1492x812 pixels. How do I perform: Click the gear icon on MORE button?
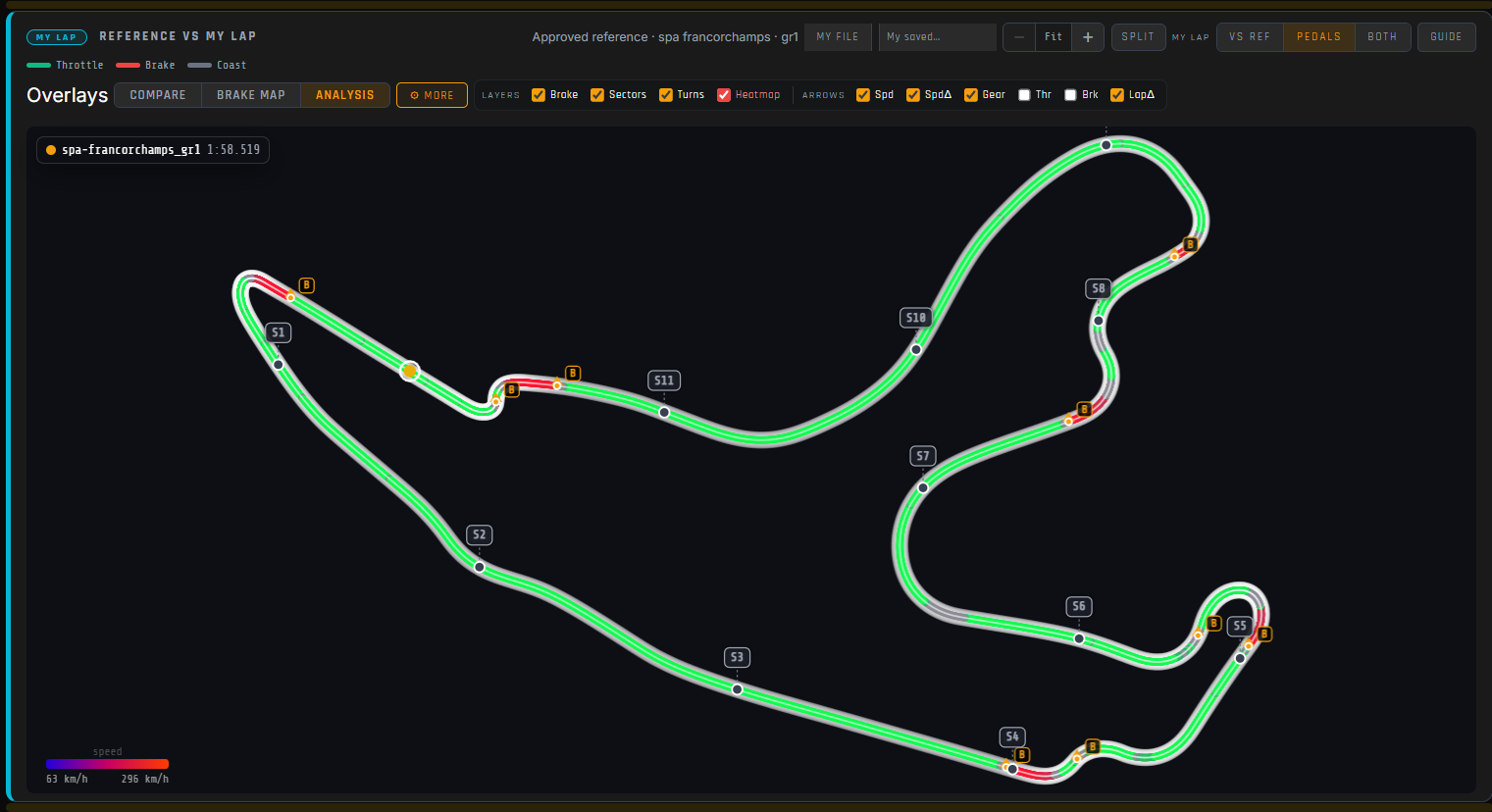(415, 95)
